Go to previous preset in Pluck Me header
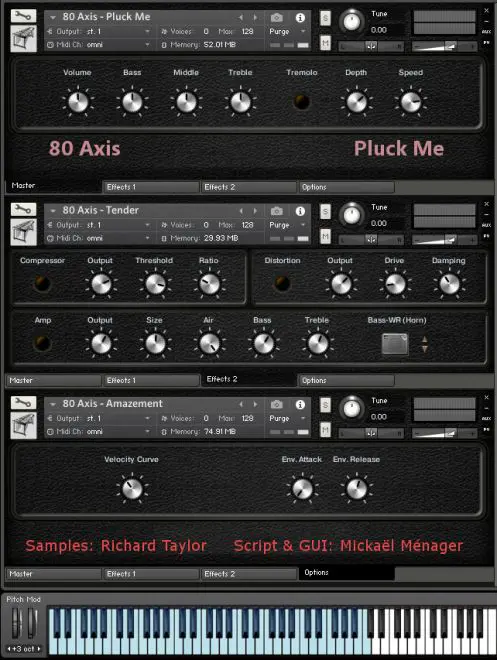The width and height of the screenshot is (497, 660). click(x=241, y=17)
